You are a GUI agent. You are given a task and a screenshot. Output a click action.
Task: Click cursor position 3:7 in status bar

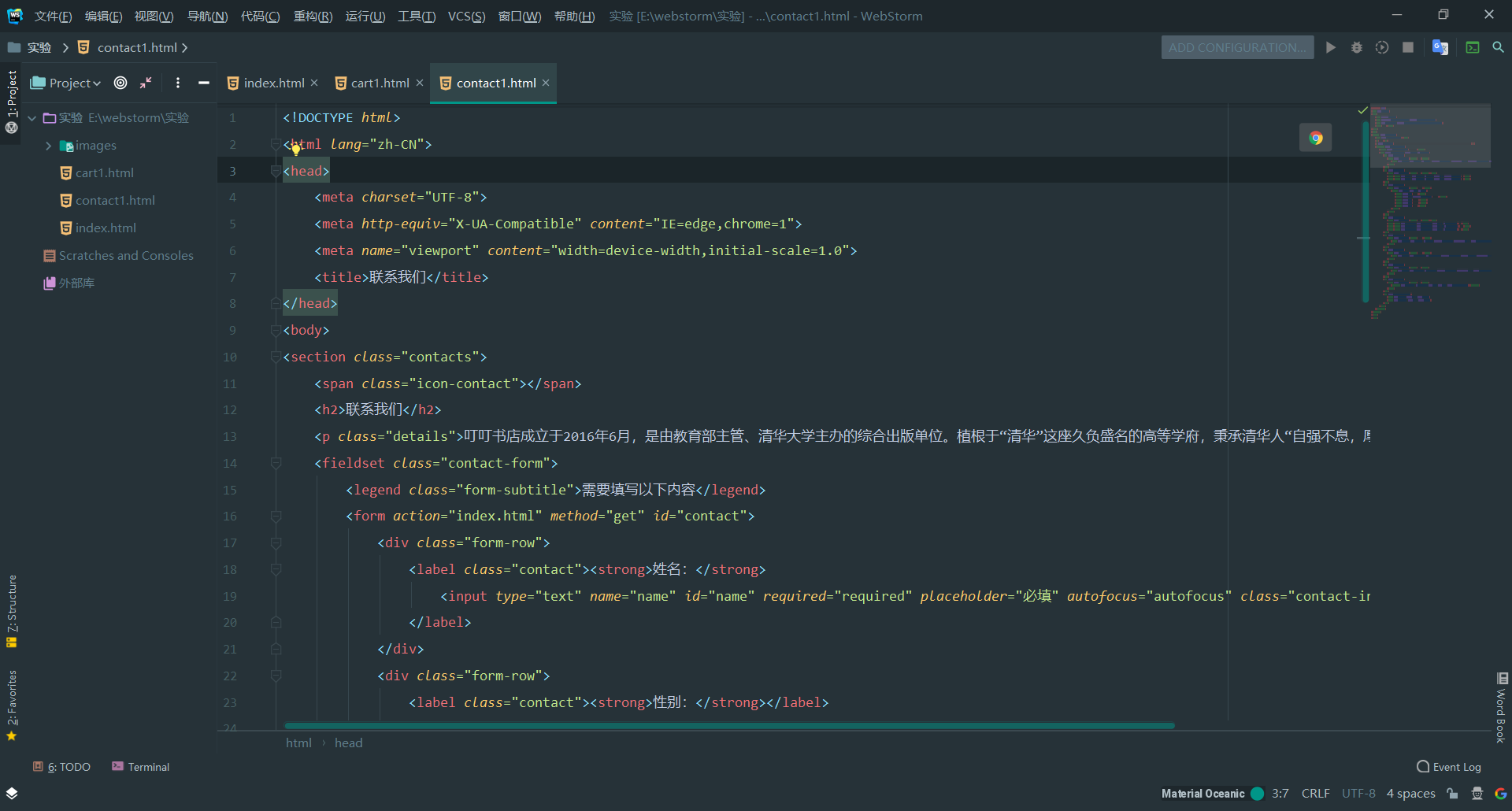(x=1280, y=794)
